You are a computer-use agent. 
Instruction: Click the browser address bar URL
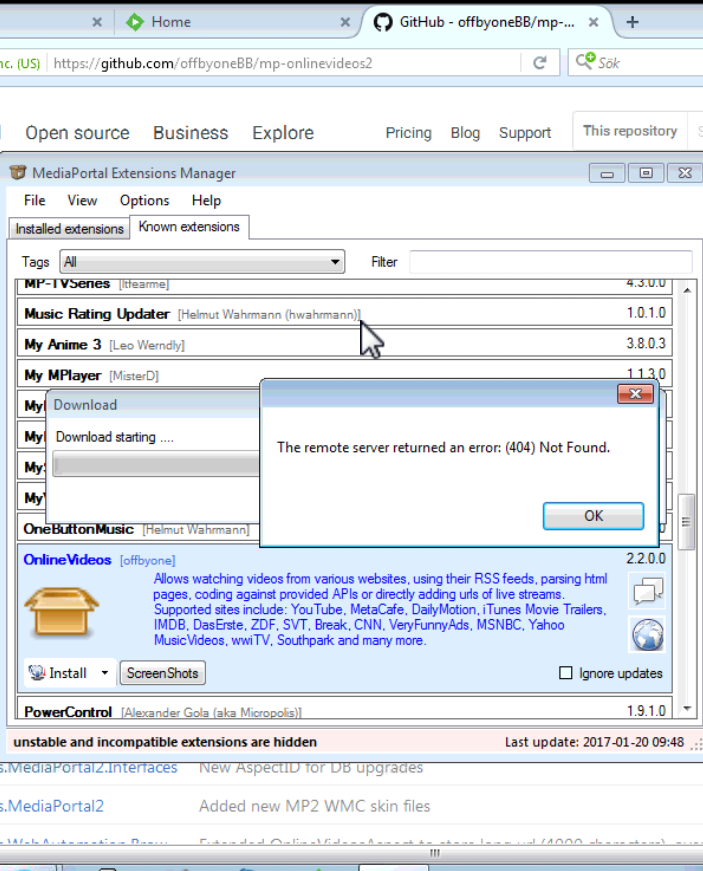pos(213,63)
